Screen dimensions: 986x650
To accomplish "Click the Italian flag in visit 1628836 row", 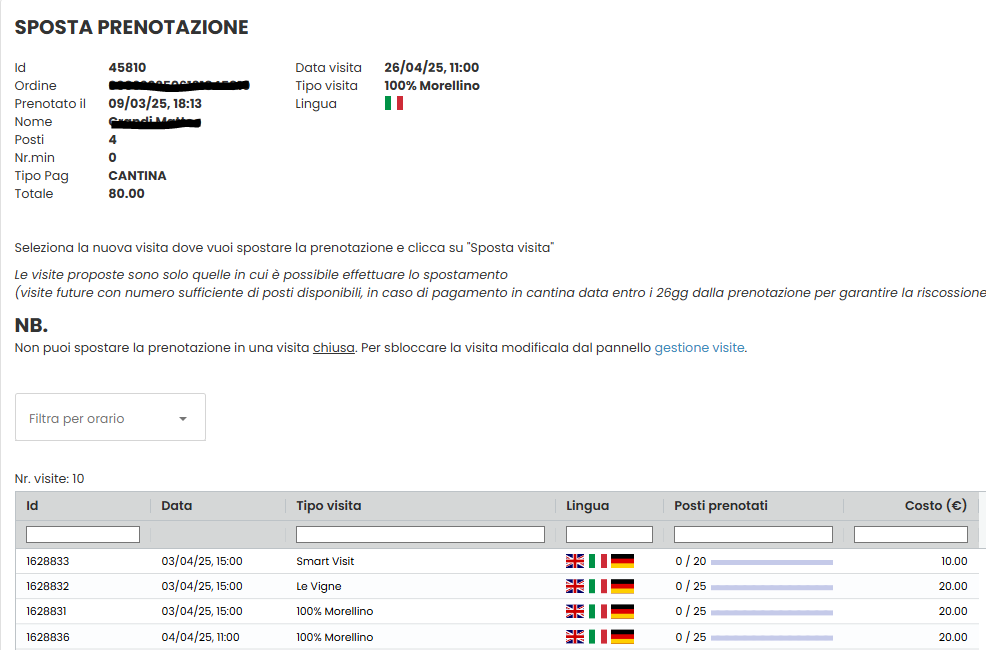I will click(598, 637).
